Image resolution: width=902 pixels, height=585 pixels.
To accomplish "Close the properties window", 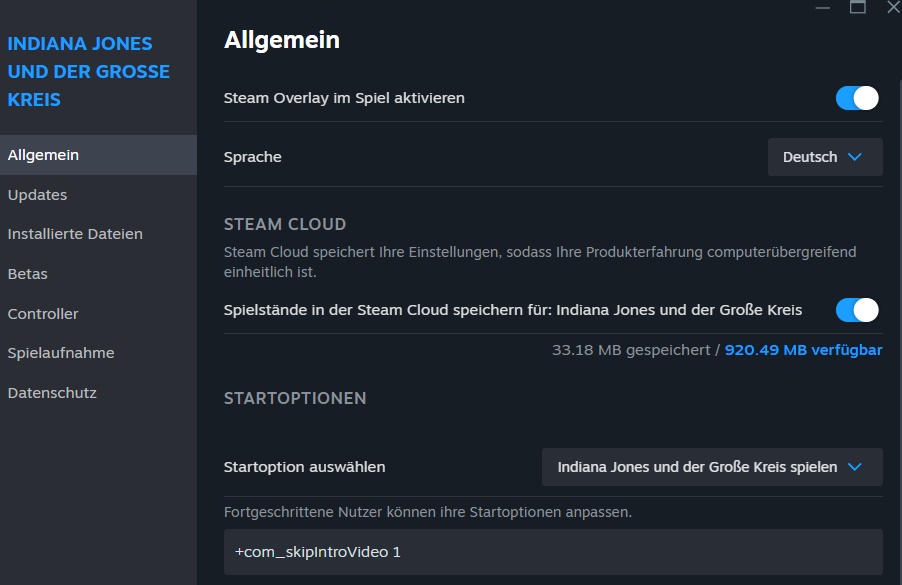I will (893, 7).
